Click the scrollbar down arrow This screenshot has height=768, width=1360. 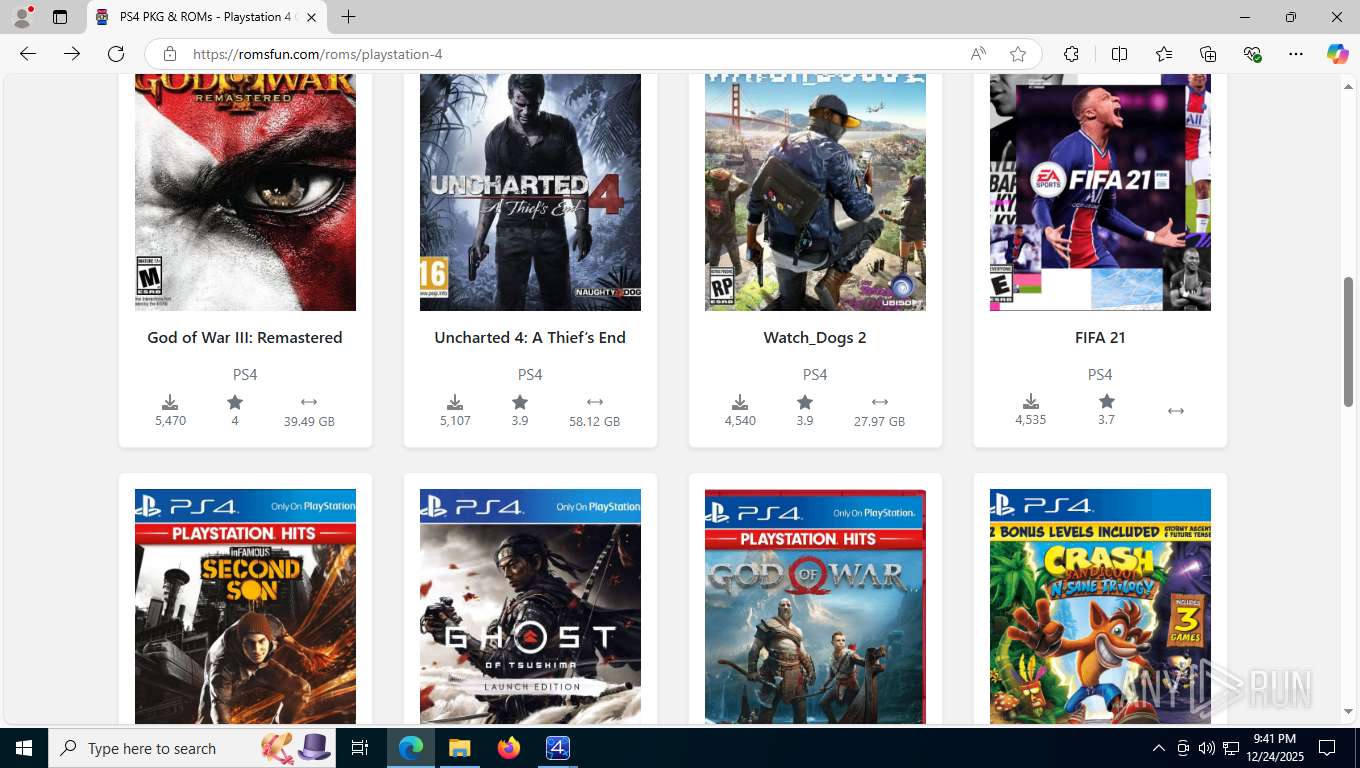[1349, 711]
